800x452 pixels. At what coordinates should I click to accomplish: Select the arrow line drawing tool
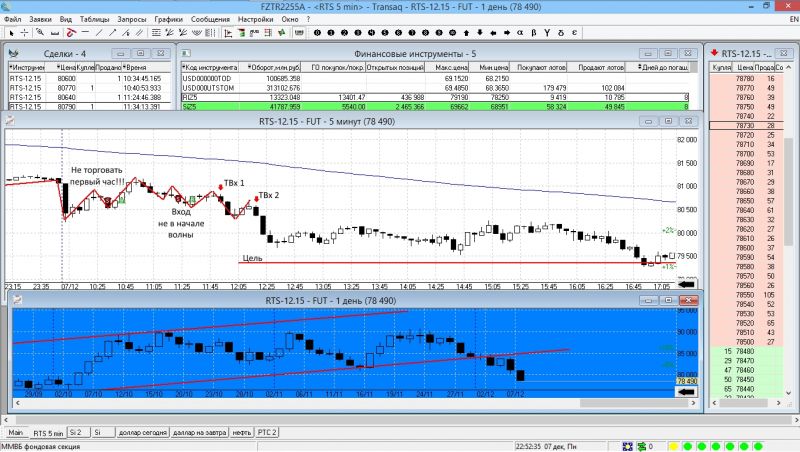click(x=113, y=33)
